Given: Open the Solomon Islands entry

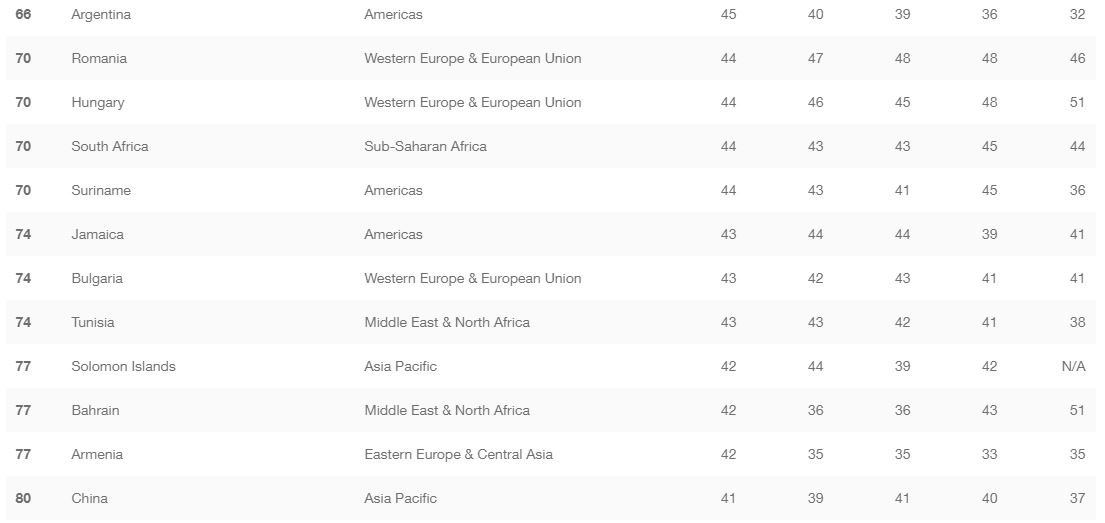Looking at the screenshot, I should (123, 367).
